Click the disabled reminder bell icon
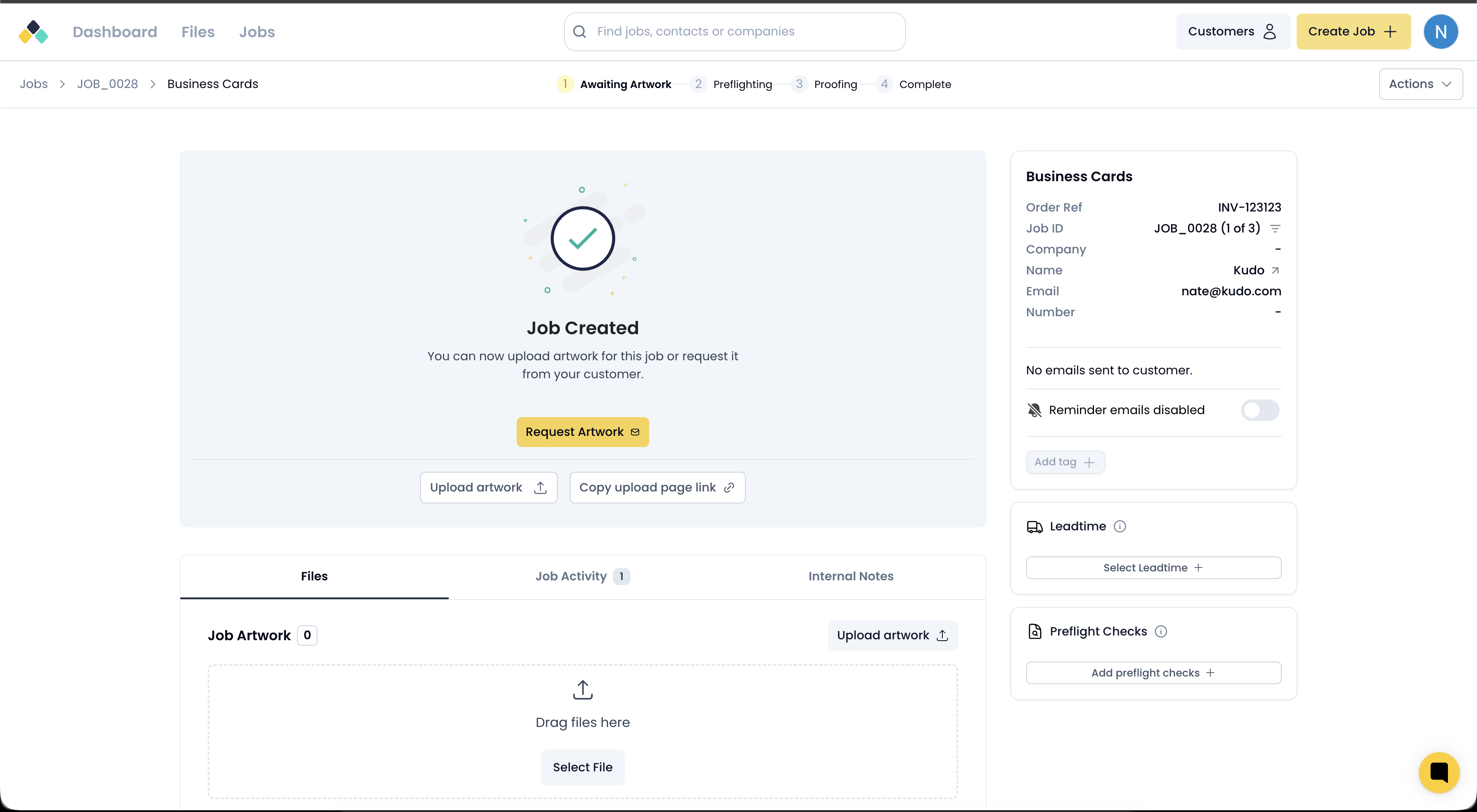Image resolution: width=1477 pixels, height=812 pixels. point(1034,410)
